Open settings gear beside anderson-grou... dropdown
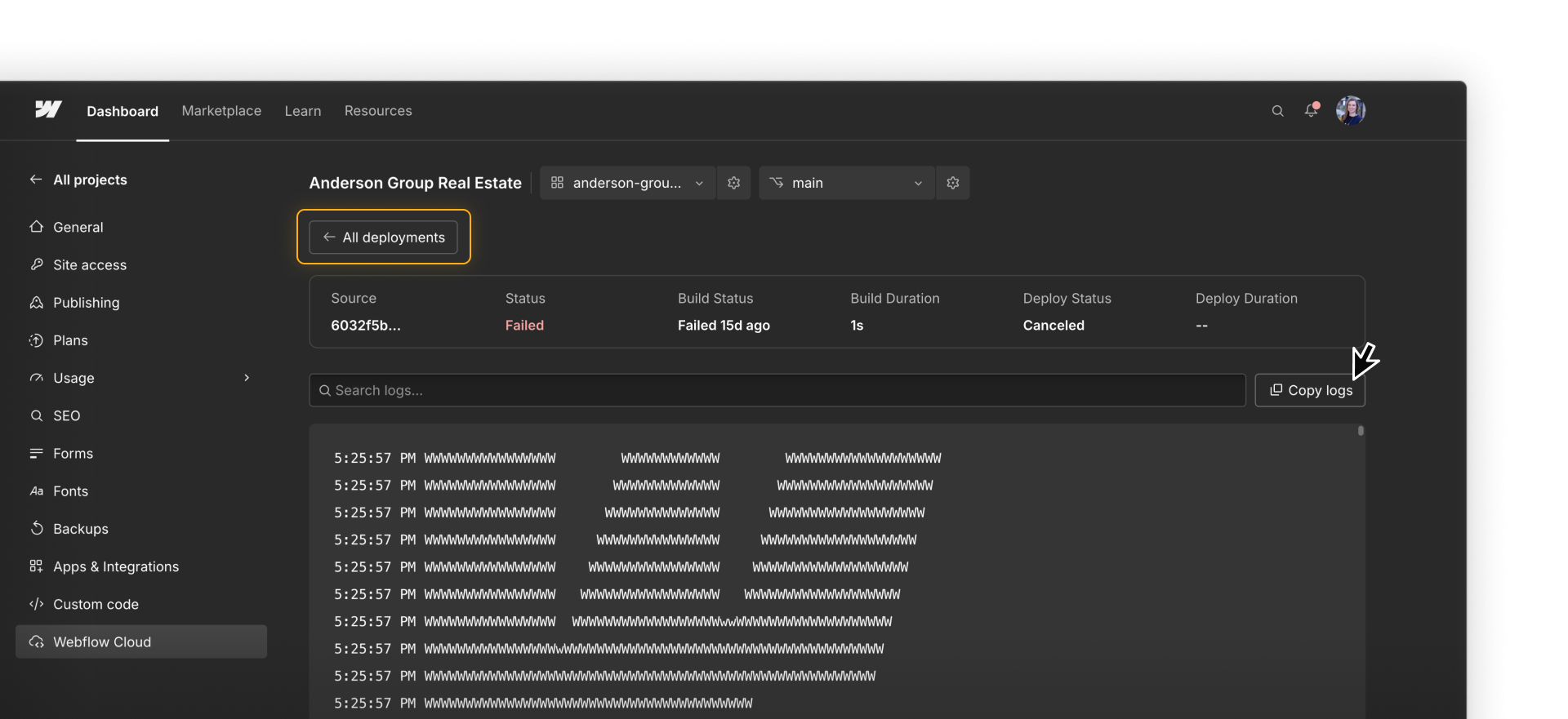 tap(733, 183)
